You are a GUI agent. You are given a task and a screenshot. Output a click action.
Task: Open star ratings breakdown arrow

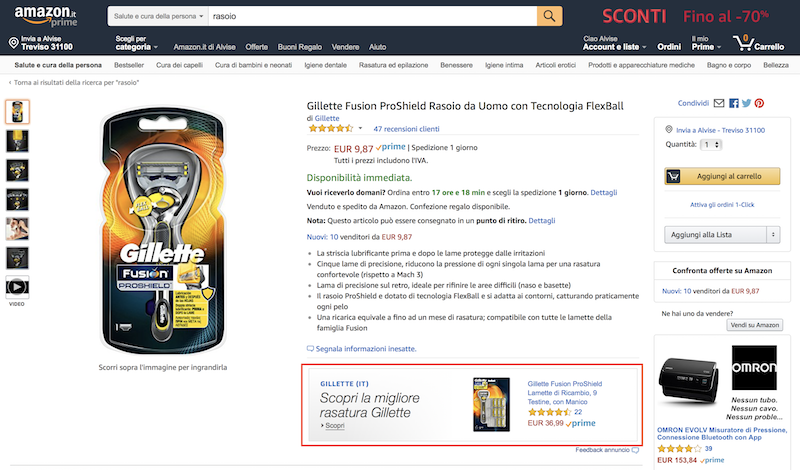(x=361, y=129)
